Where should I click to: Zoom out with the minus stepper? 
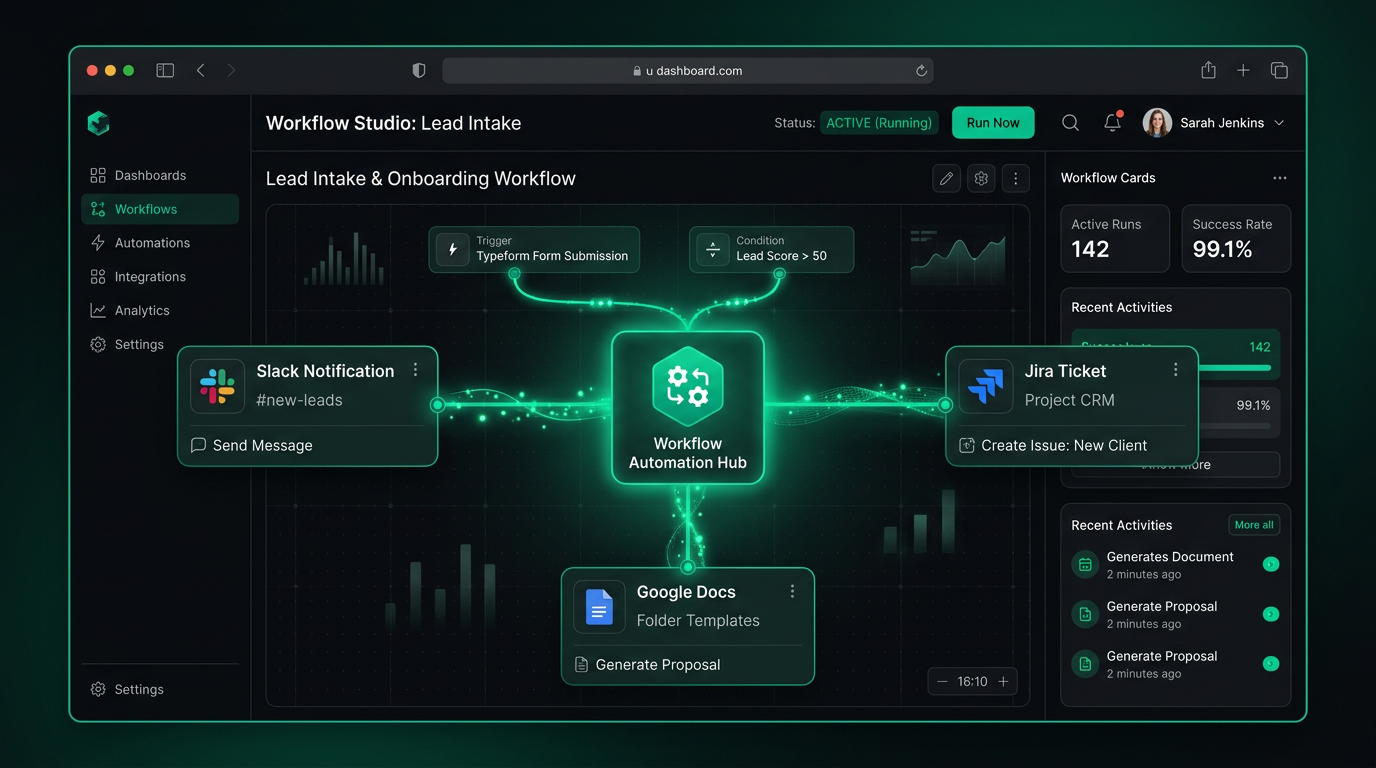point(942,682)
